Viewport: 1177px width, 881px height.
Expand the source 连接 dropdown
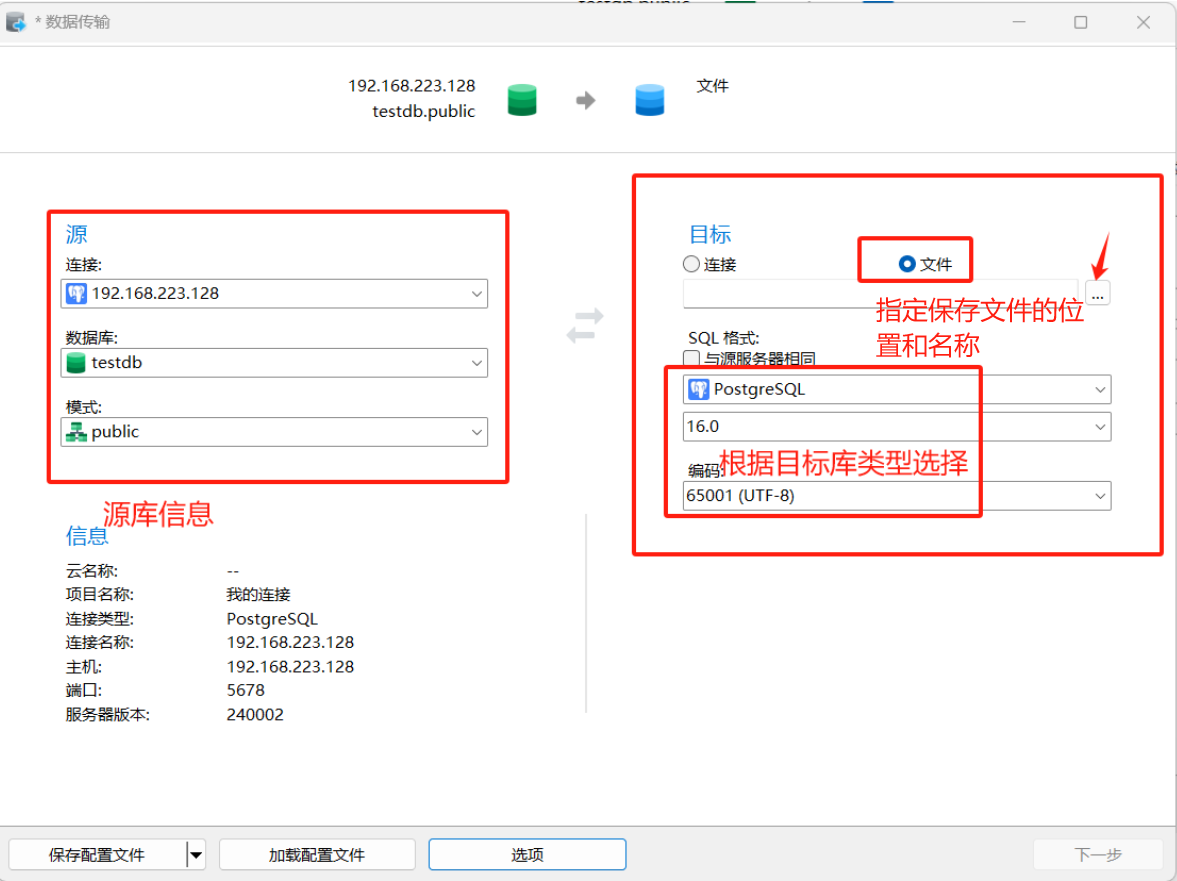point(476,294)
